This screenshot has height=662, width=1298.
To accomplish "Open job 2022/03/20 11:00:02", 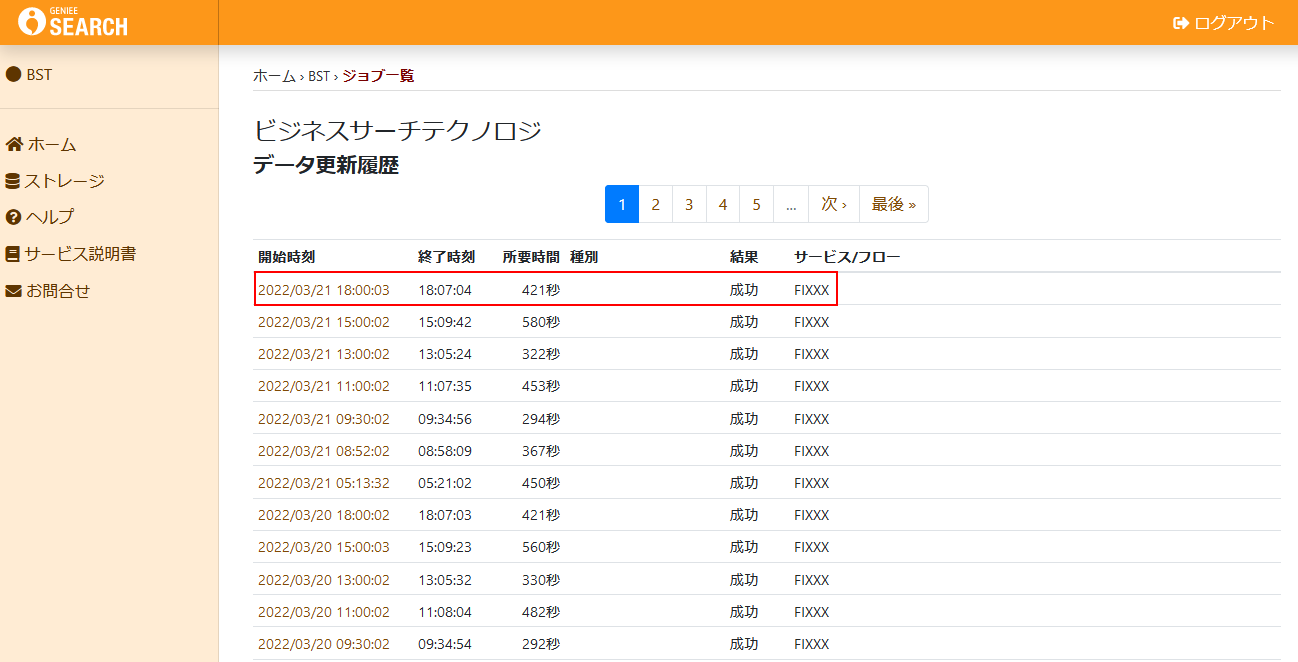I will click(324, 611).
